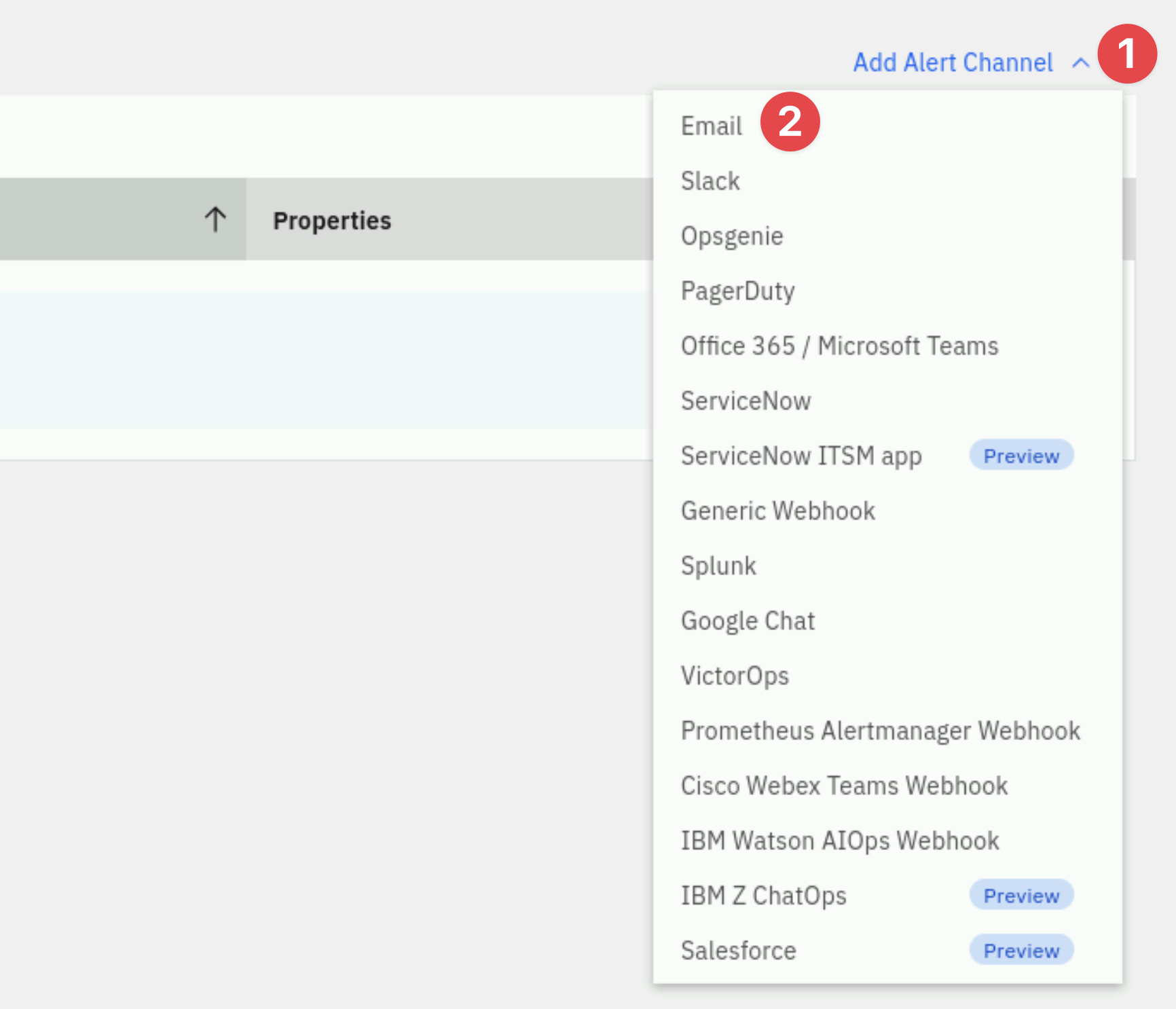The image size is (1176, 1009).
Task: Choose Office 365 / Microsoft Teams
Action: click(x=887, y=346)
